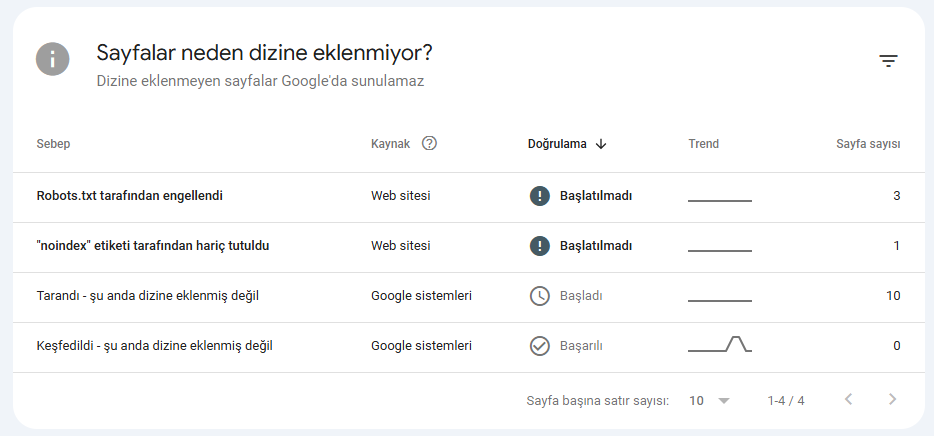
Task: Click the noindex row warning status icon
Action: point(540,246)
